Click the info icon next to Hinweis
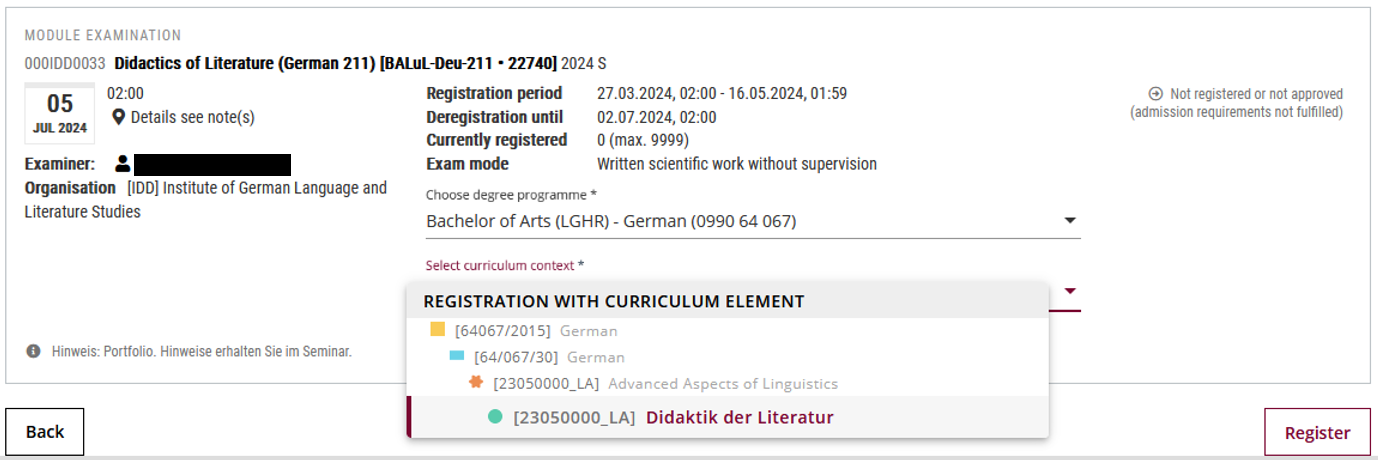This screenshot has width=1378, height=460. pyautogui.click(x=33, y=352)
